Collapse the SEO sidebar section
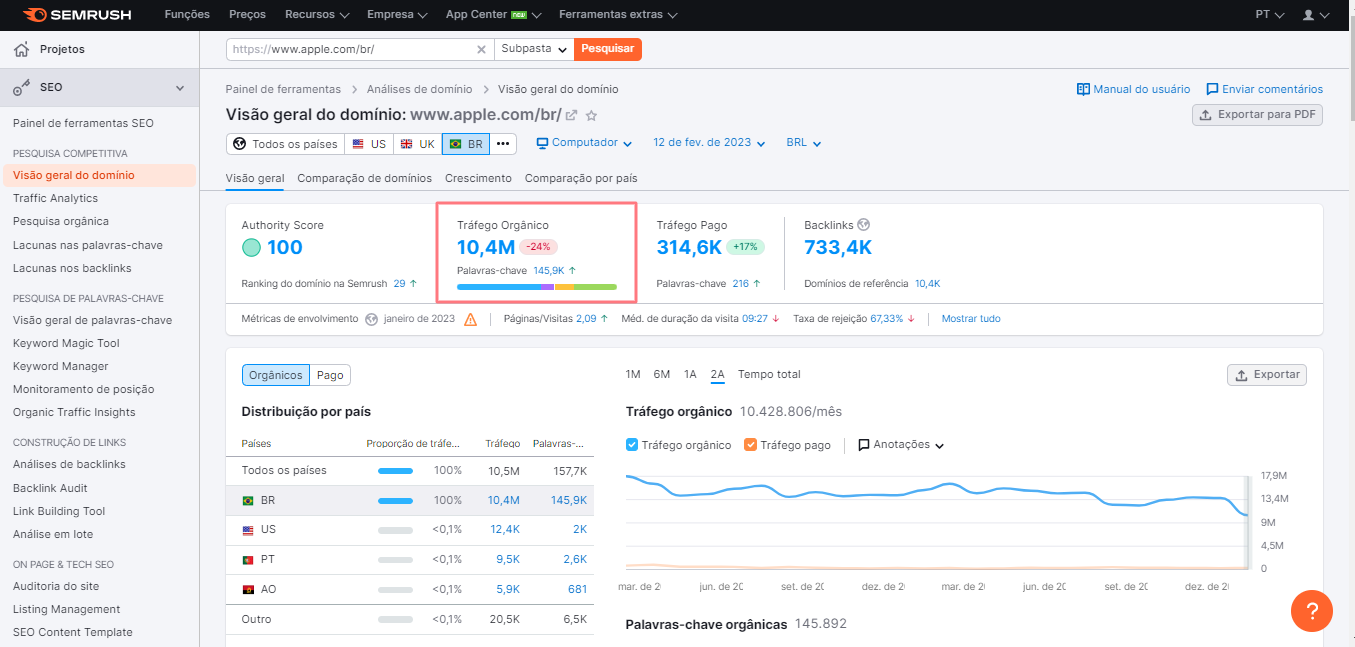Screen dimensions: 1355x647 tap(180, 88)
